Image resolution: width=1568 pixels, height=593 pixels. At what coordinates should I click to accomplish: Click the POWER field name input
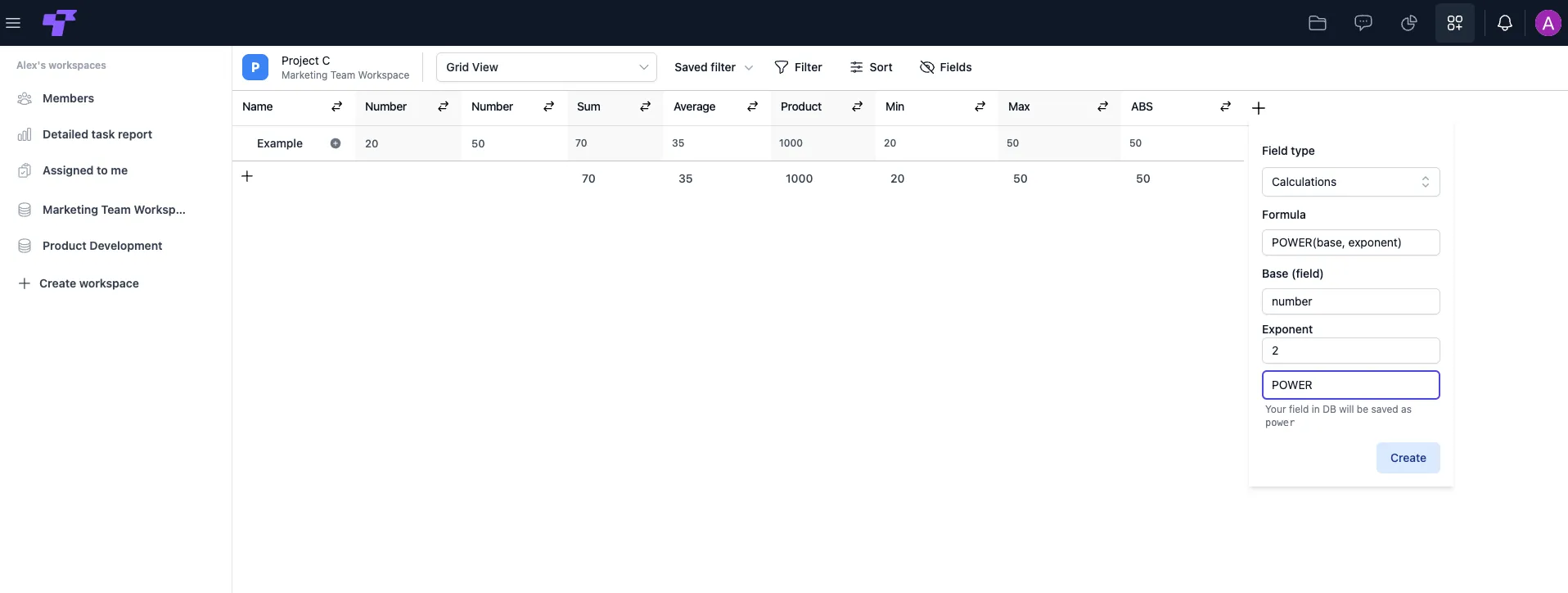pos(1351,385)
